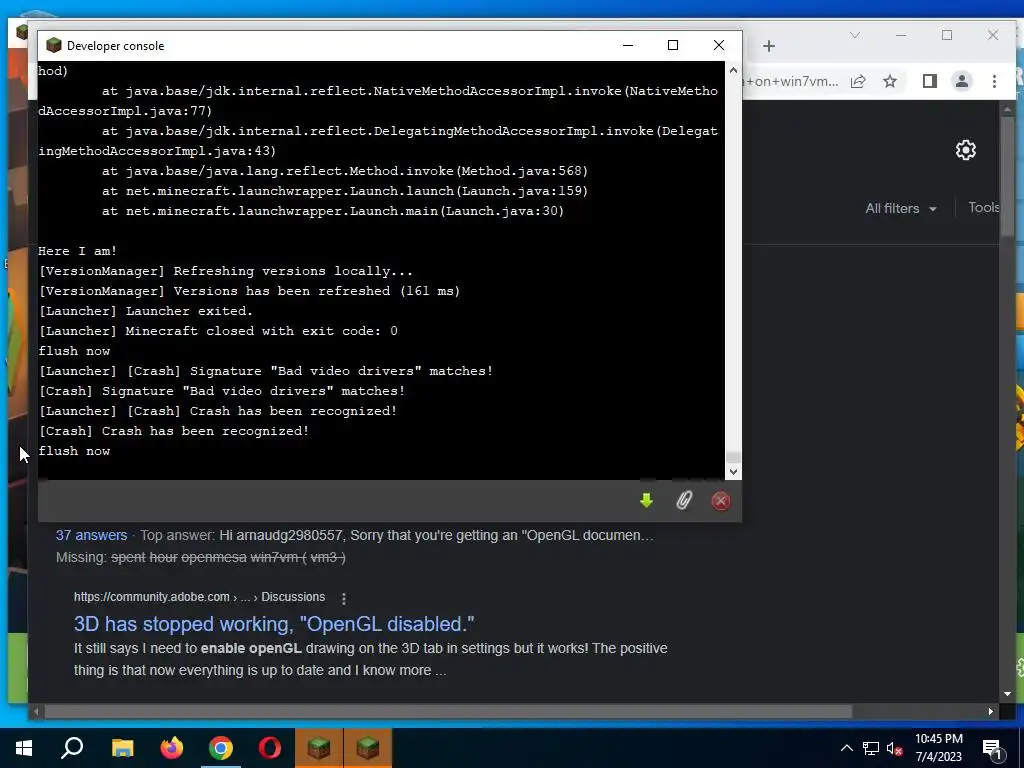Click the share page icon in address bar

pos(858,81)
